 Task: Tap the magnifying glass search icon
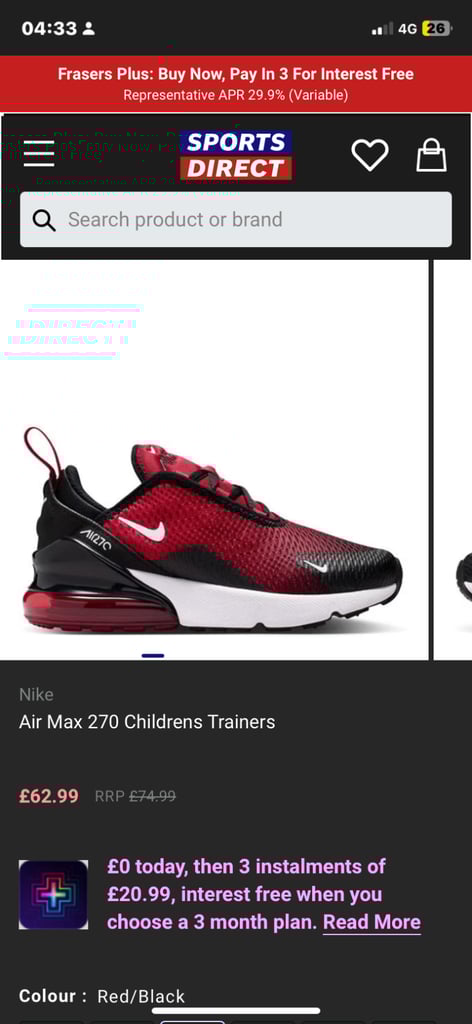[x=44, y=220]
